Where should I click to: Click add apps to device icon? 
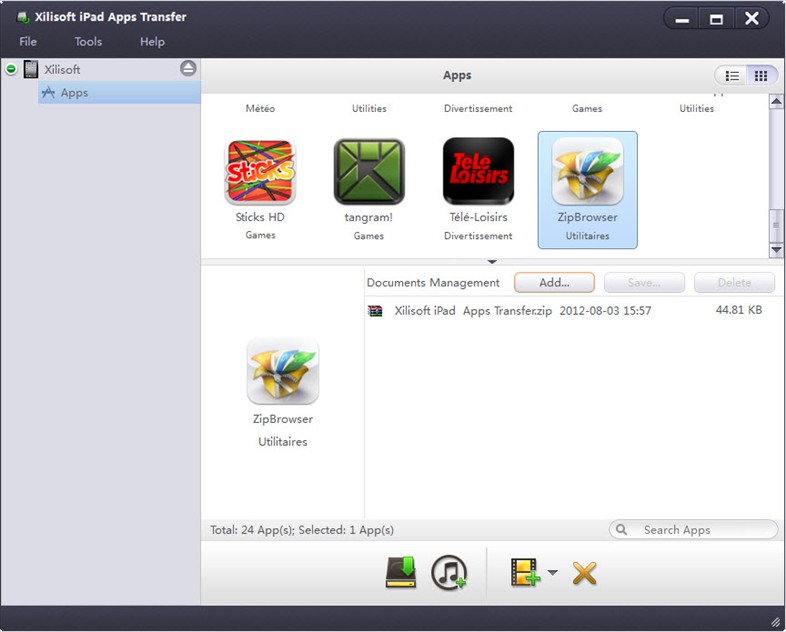tap(525, 572)
